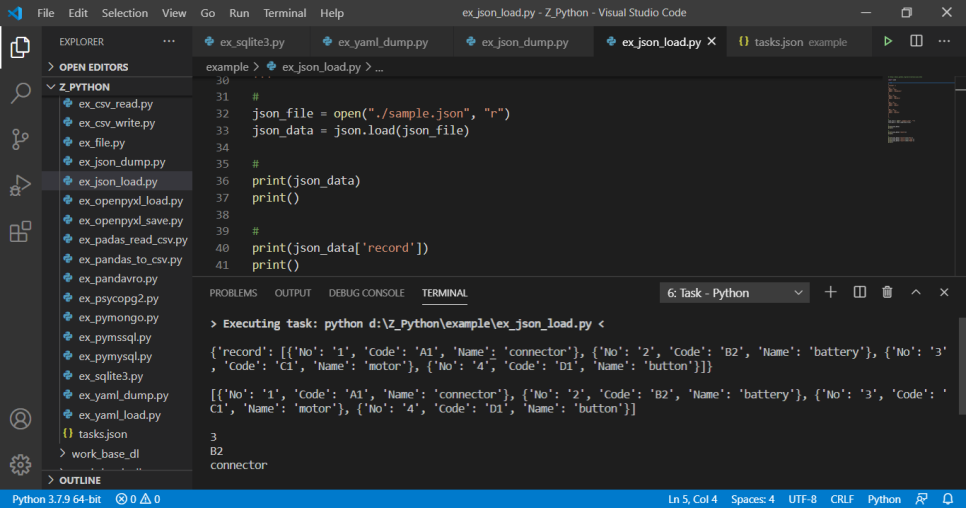This screenshot has width=966, height=508.
Task: Open the Run and Debug view icon
Action: tap(20, 185)
